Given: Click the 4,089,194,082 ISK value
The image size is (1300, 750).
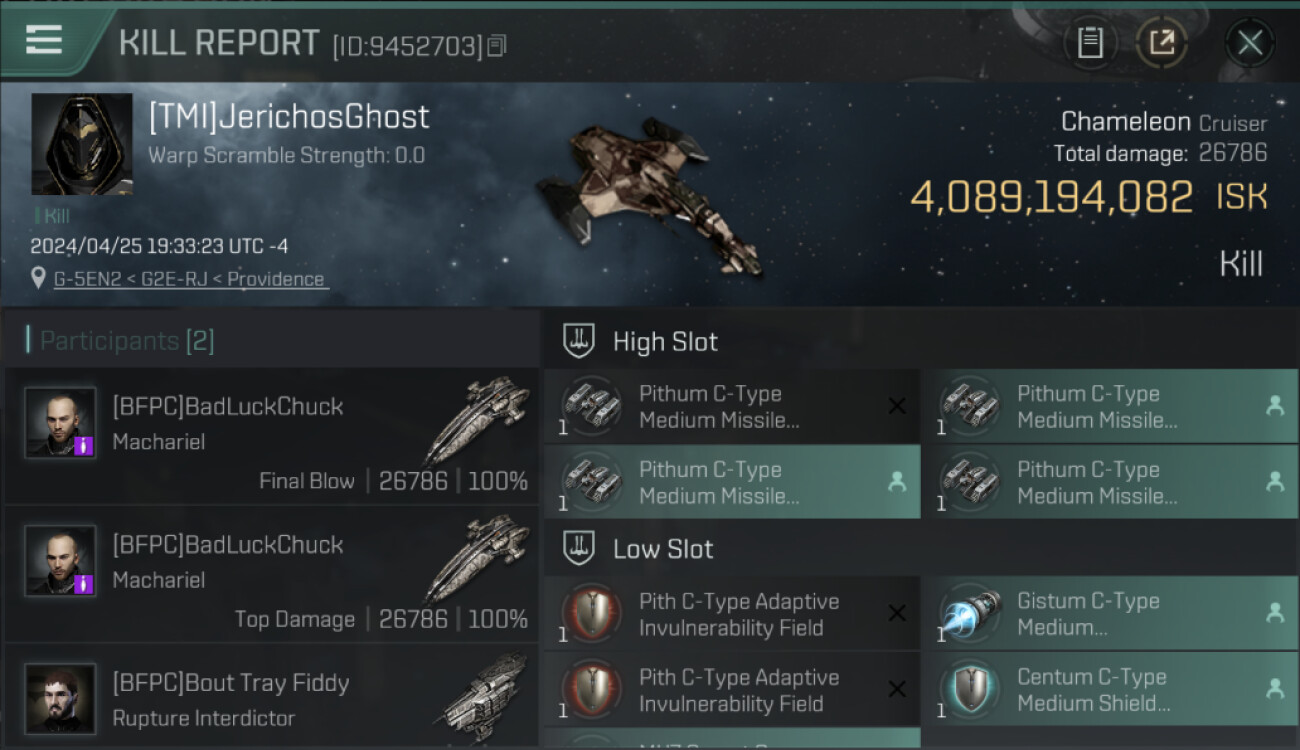Looking at the screenshot, I should (1089, 197).
